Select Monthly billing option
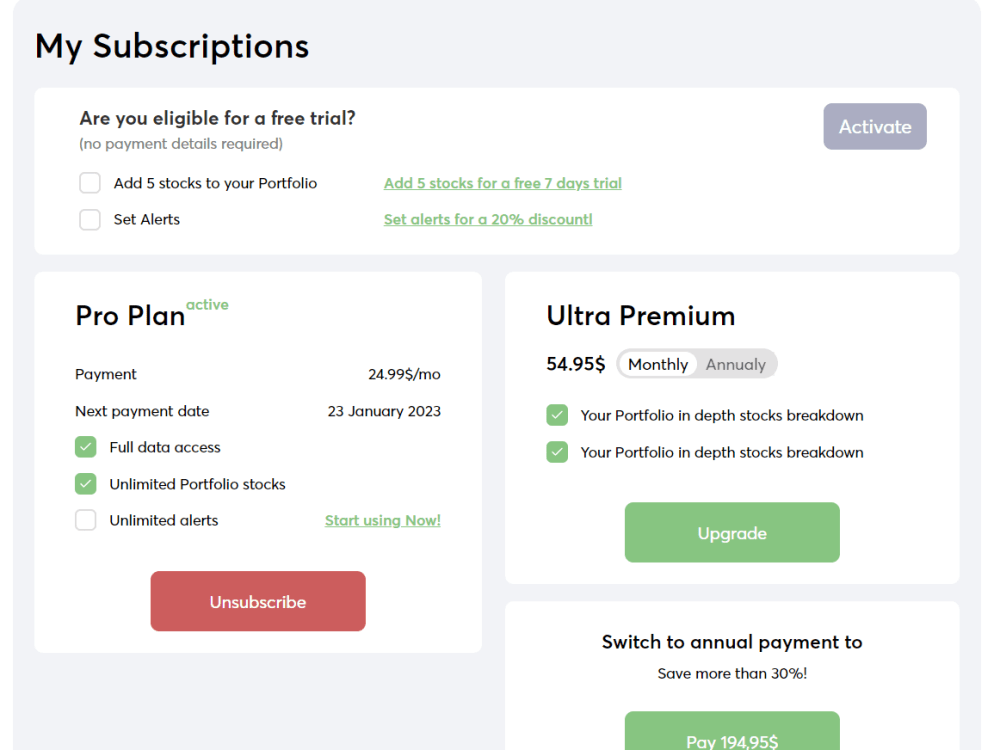 point(657,364)
